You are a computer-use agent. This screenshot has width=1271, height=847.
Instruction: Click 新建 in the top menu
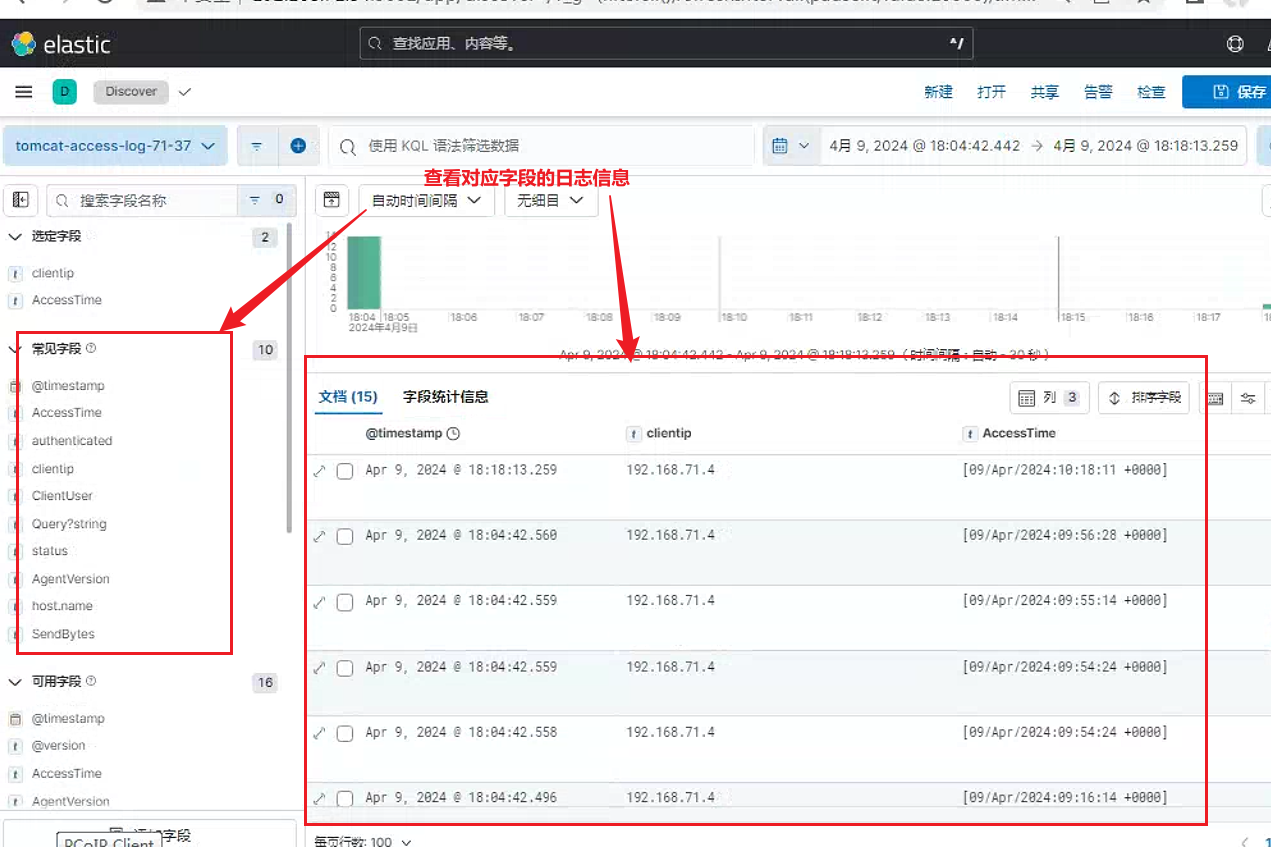click(939, 92)
